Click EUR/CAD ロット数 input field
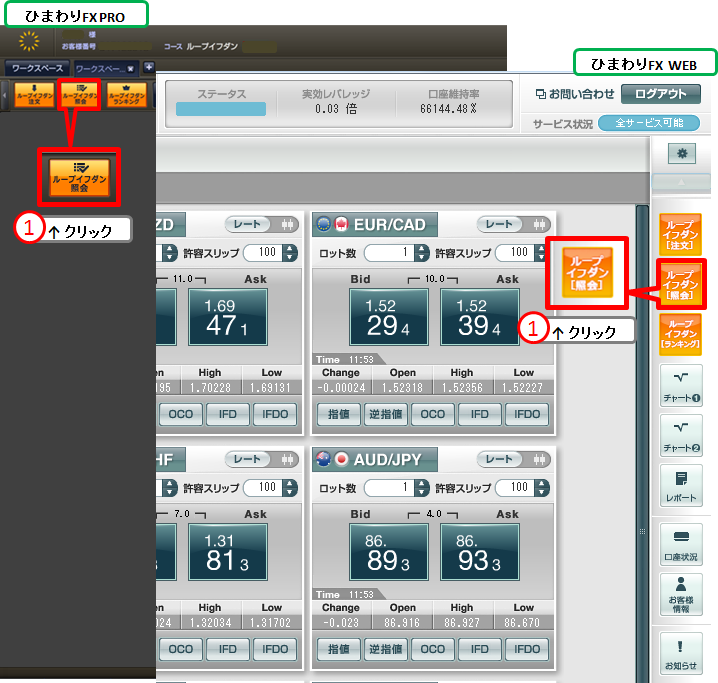This screenshot has width=718, height=683. coord(389,253)
